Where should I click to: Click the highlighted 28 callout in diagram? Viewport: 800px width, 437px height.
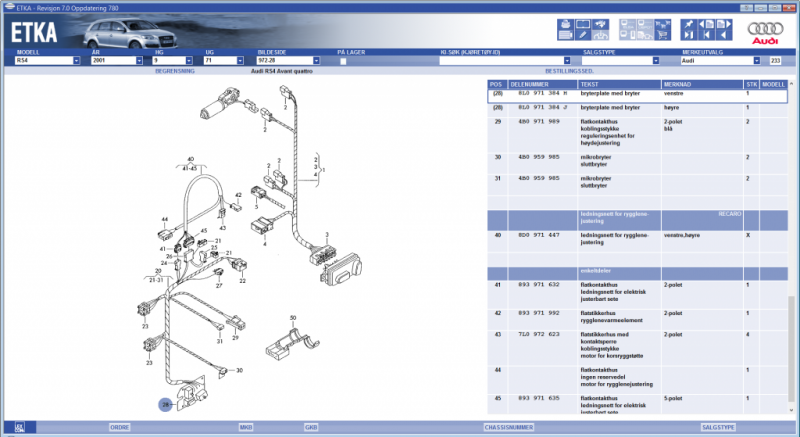(x=165, y=404)
